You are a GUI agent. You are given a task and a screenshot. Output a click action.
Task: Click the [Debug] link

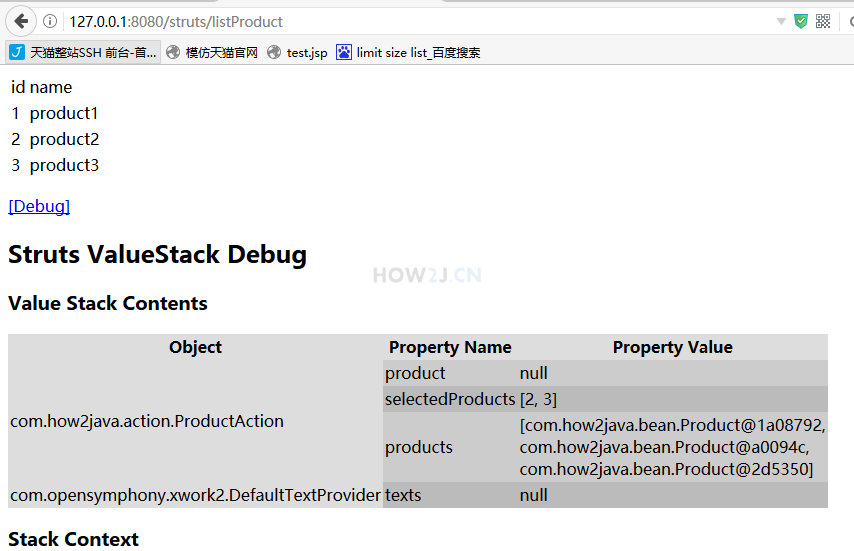pos(39,206)
